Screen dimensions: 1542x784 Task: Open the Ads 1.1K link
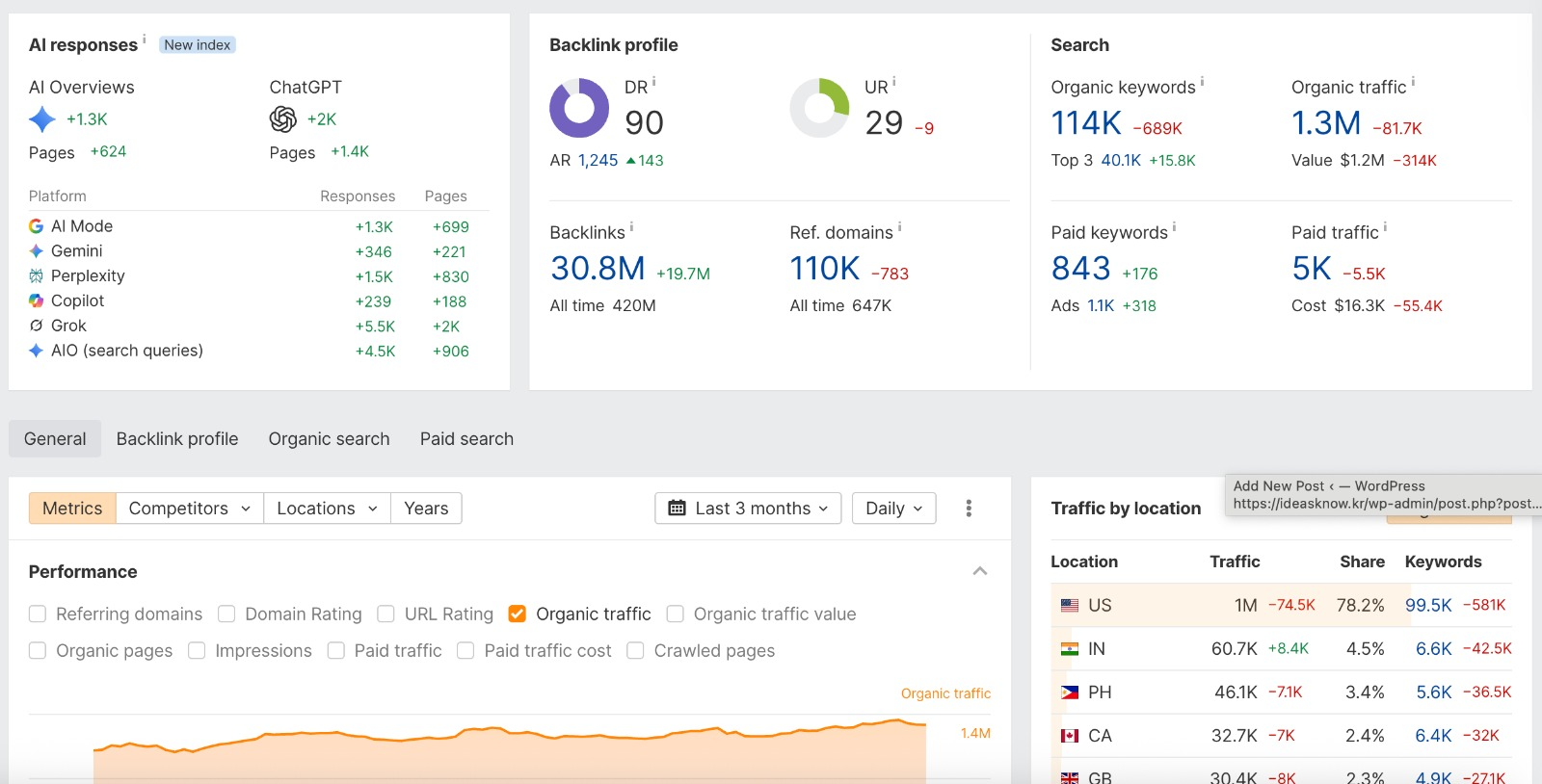pyautogui.click(x=1101, y=306)
